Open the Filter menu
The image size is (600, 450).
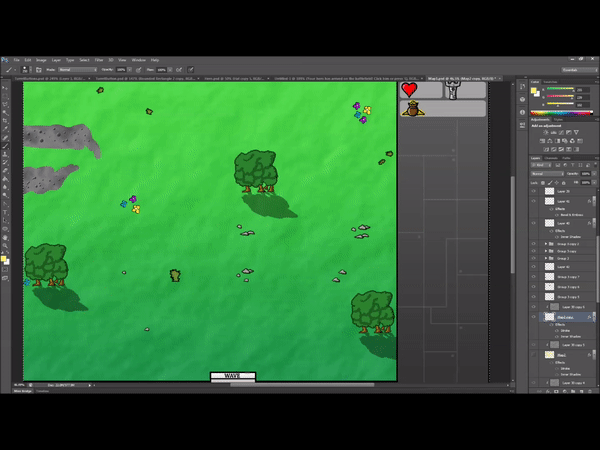97,60
